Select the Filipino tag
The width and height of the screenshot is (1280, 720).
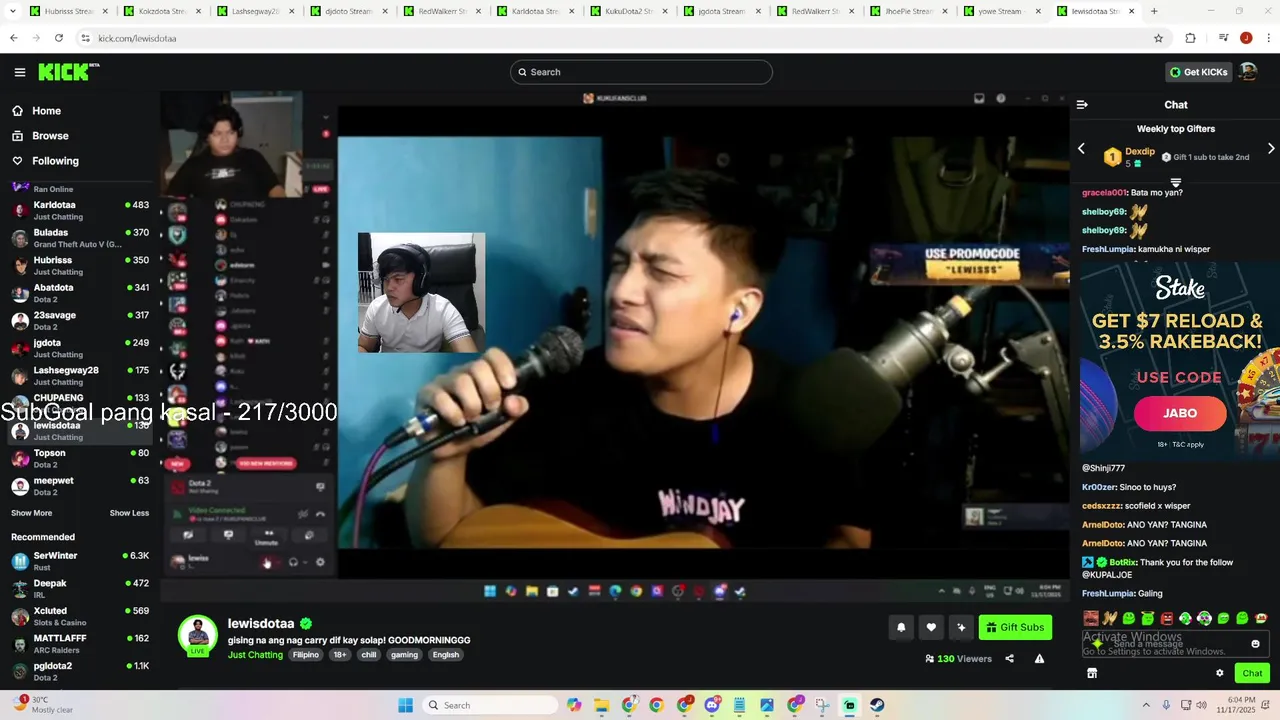(306, 655)
